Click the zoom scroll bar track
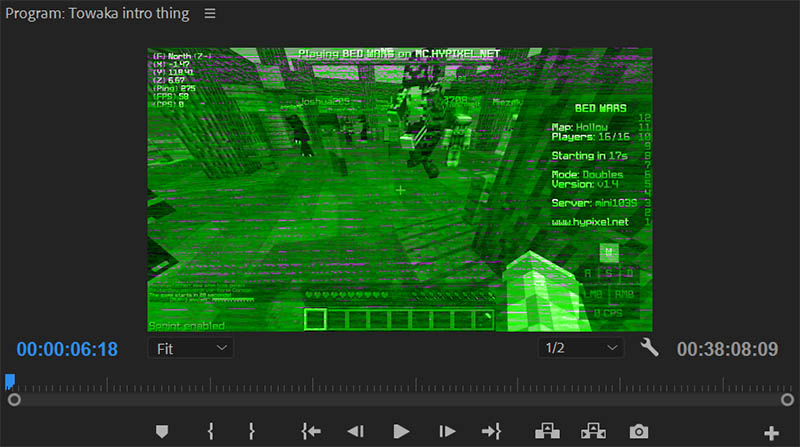 tap(401, 400)
